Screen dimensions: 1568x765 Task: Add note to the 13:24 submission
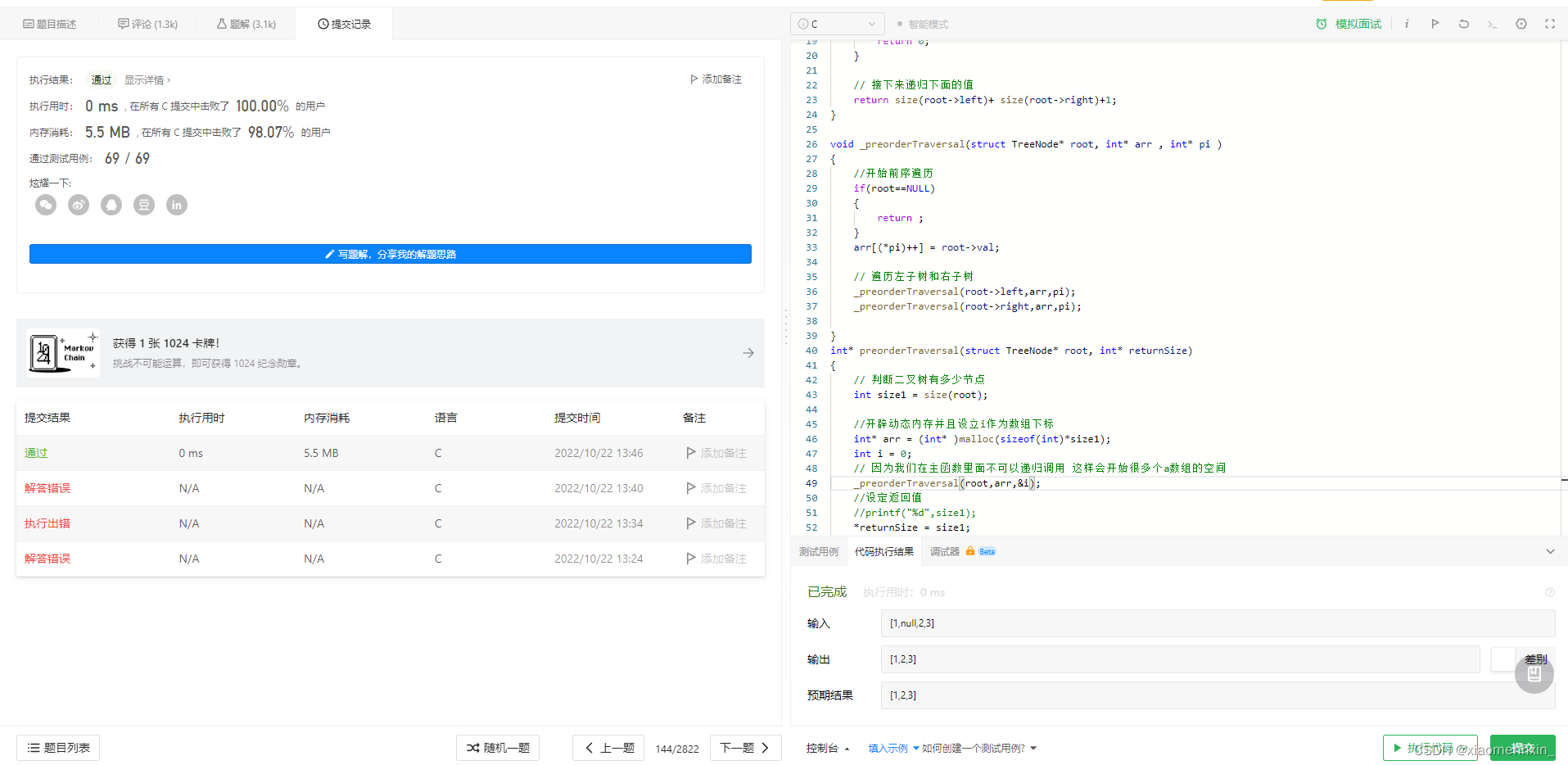click(x=716, y=559)
